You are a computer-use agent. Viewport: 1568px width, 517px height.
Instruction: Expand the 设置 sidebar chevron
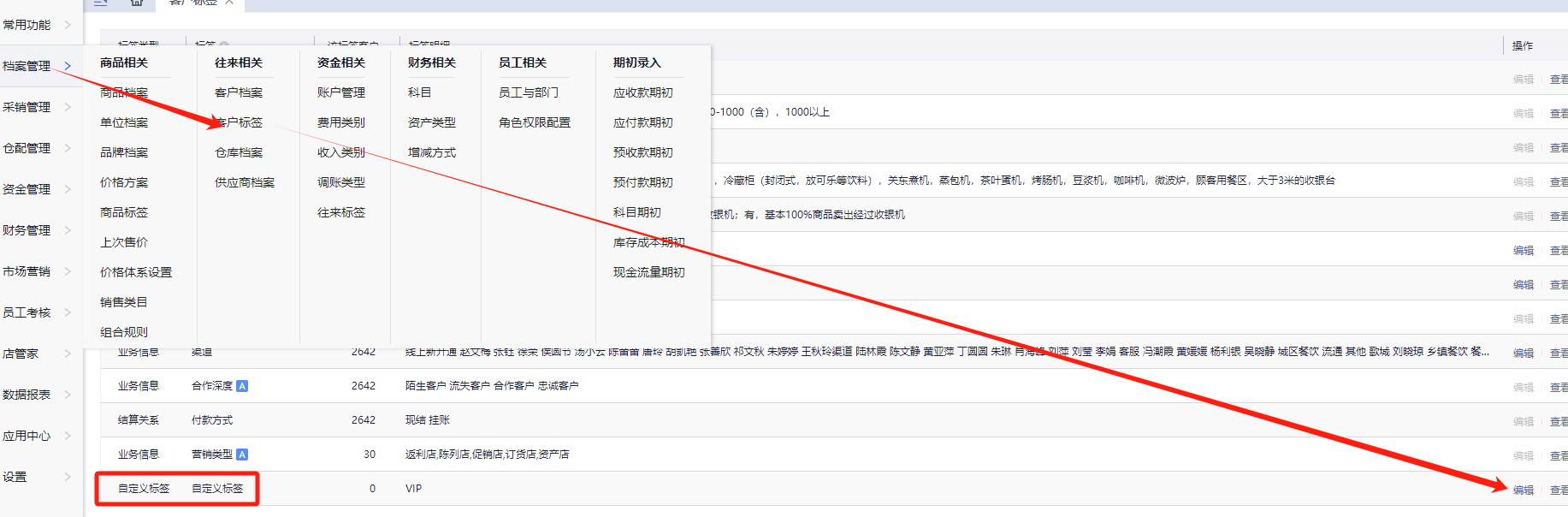click(68, 477)
